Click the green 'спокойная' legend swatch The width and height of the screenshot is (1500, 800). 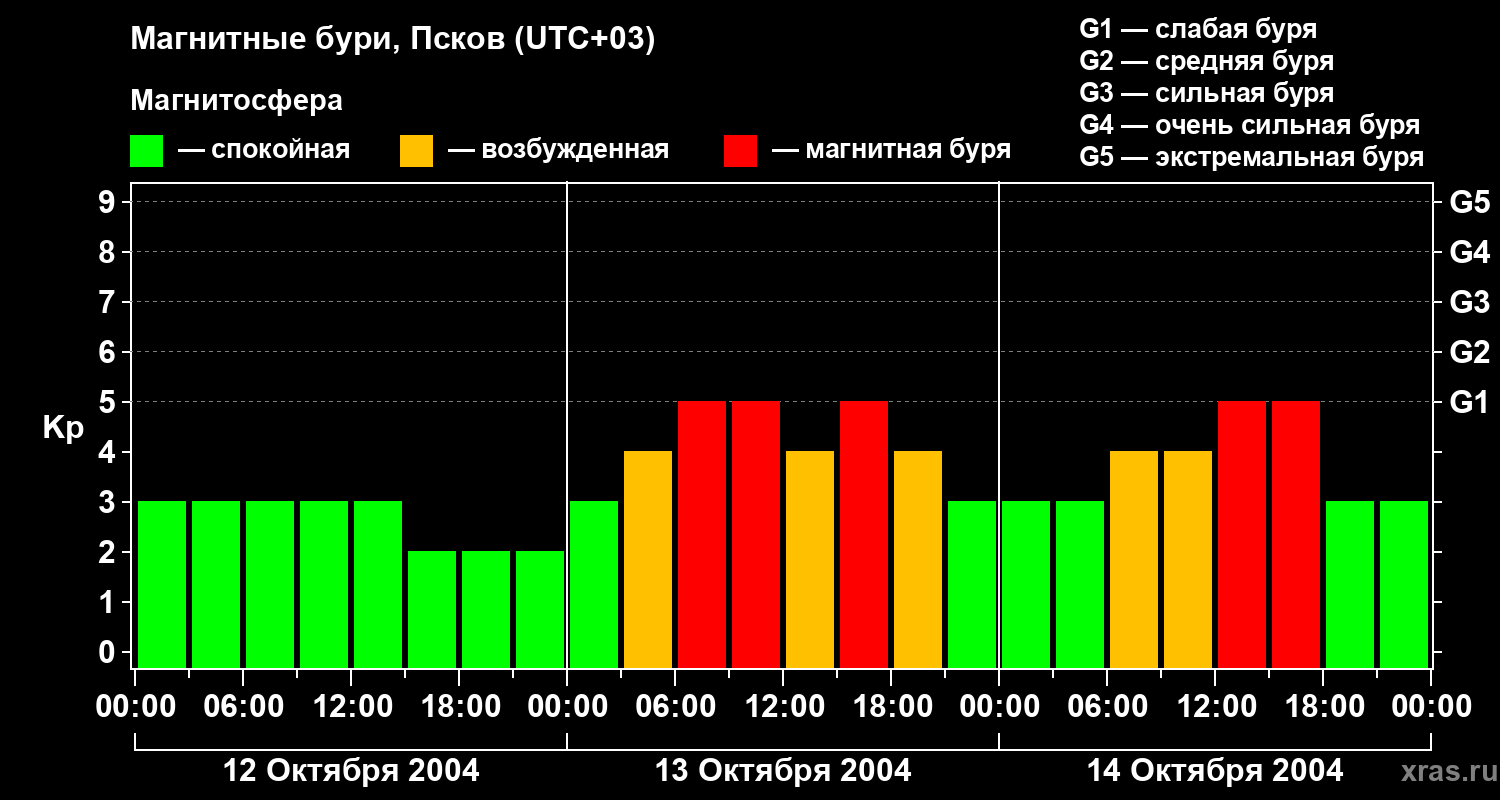pyautogui.click(x=146, y=151)
